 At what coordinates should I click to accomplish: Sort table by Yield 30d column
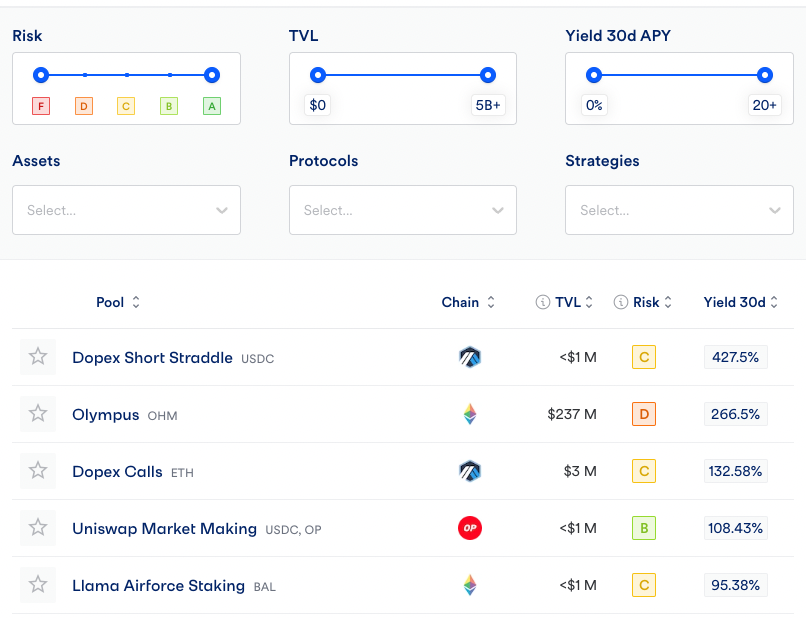774,302
